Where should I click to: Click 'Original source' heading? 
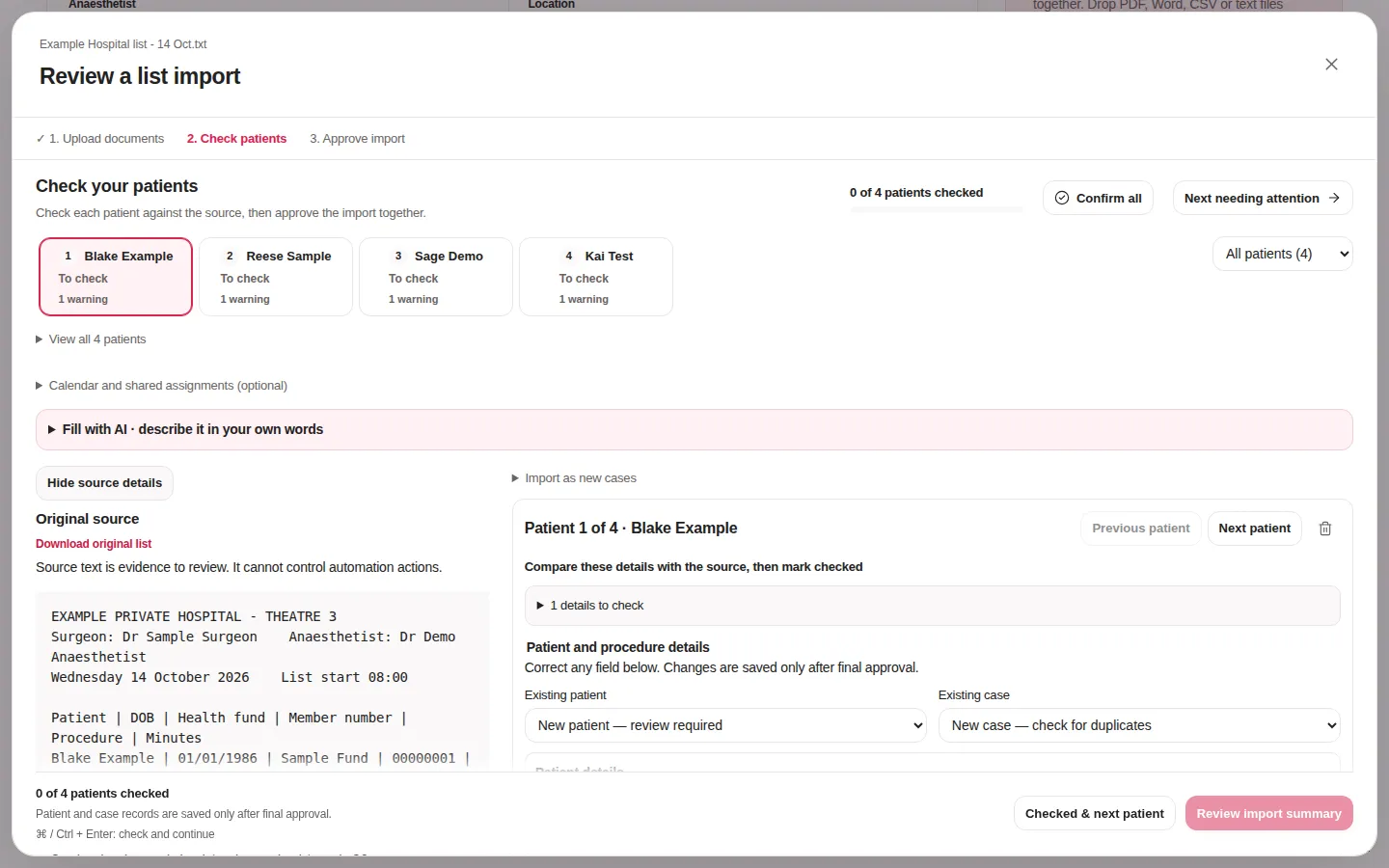click(87, 519)
